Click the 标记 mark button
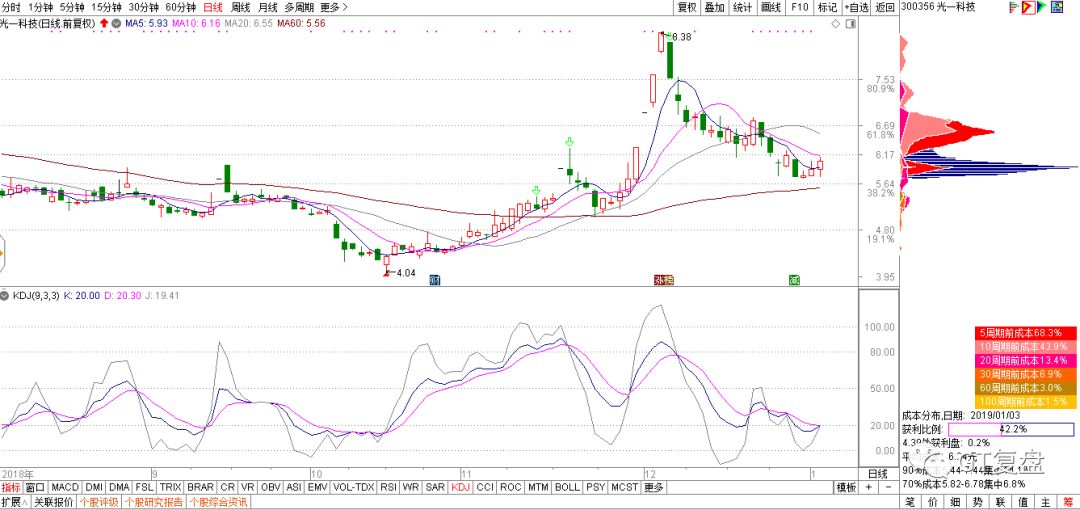This screenshot has width=1080, height=510. [827, 8]
